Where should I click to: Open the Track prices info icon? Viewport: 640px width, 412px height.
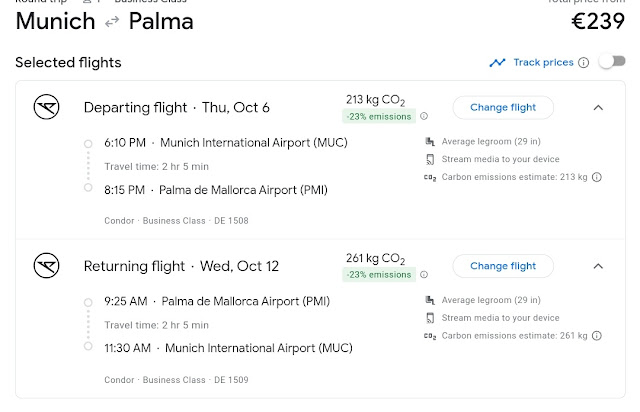583,63
